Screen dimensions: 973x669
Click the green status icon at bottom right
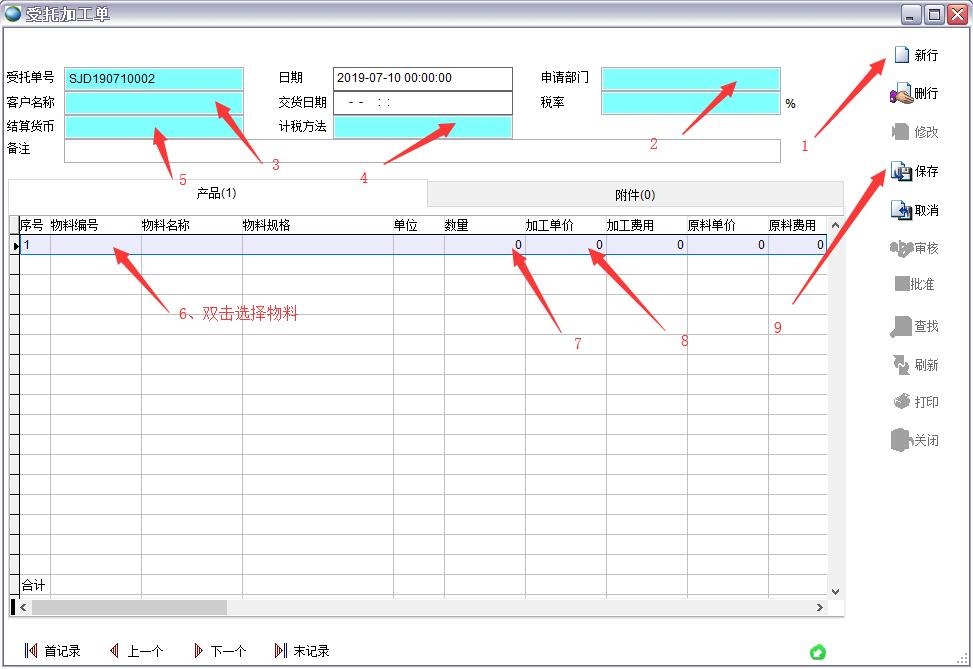click(x=817, y=651)
